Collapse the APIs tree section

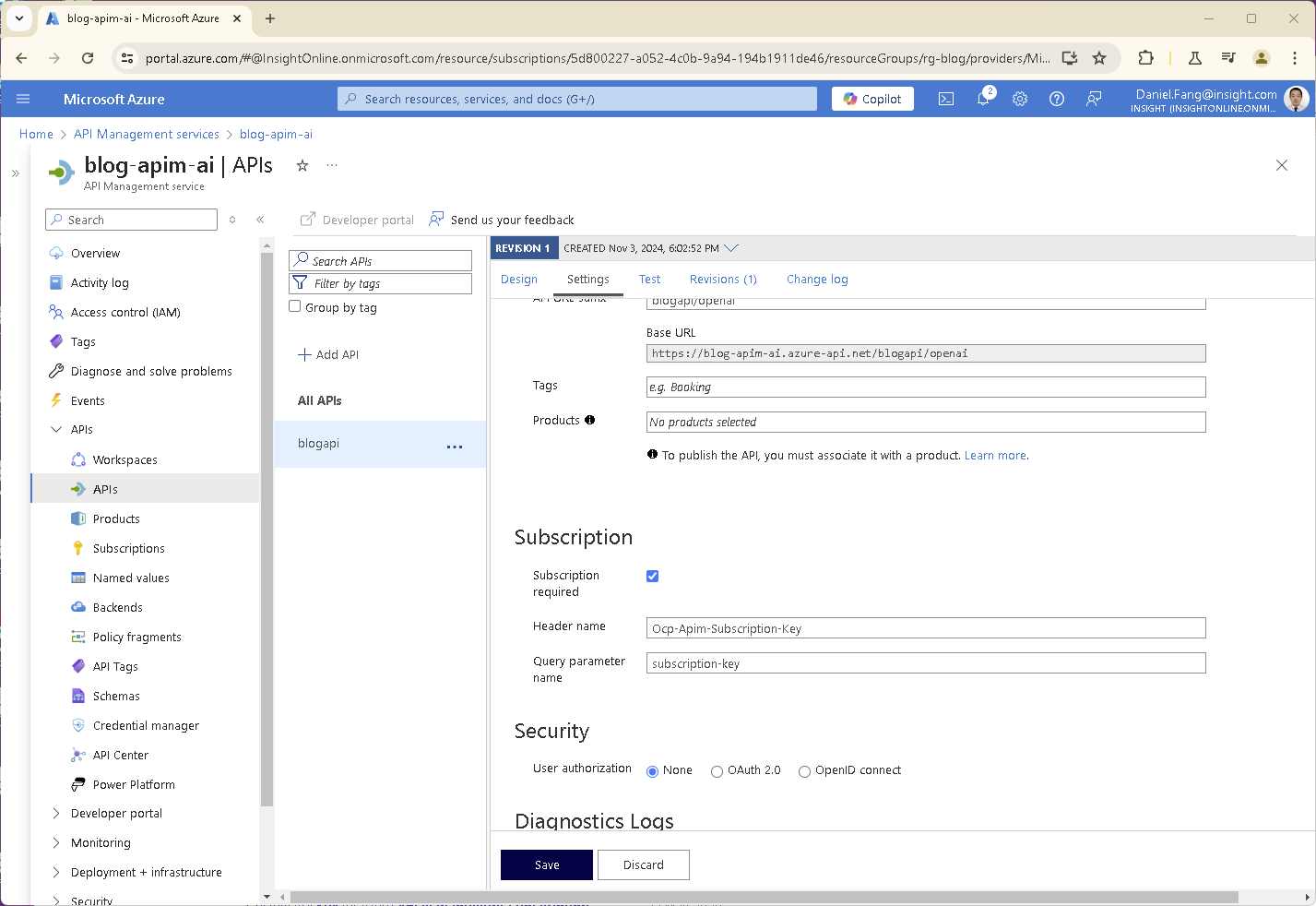pos(56,429)
